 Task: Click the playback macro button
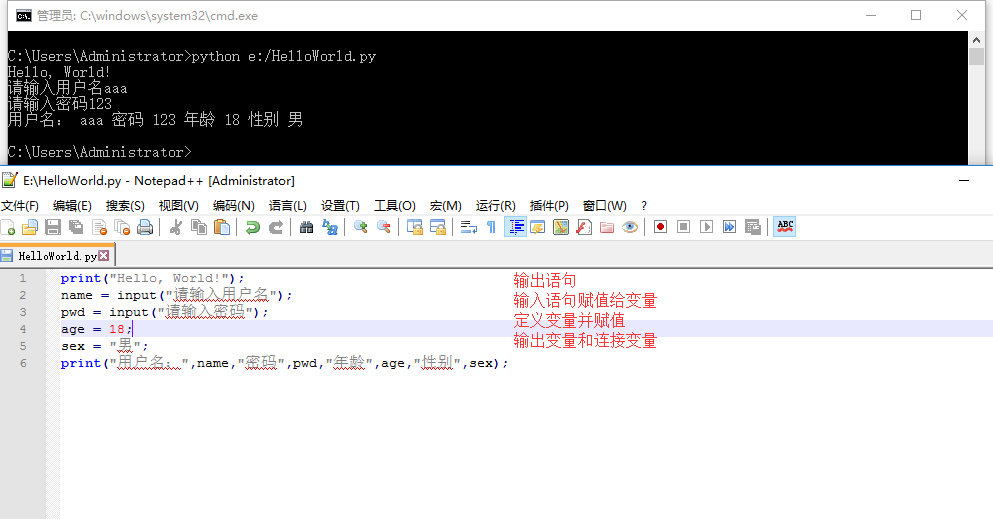coord(707,227)
